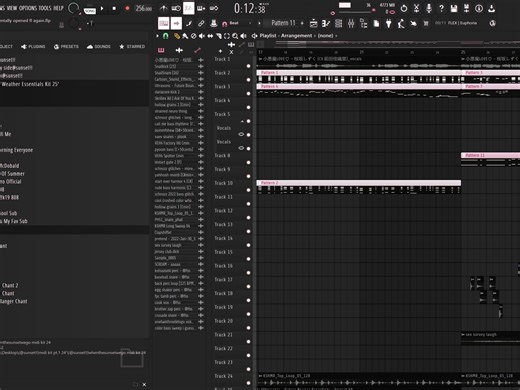Switch to the PLUGINS browser tab
Image resolution: width=520 pixels, height=390 pixels.
click(x=33, y=47)
